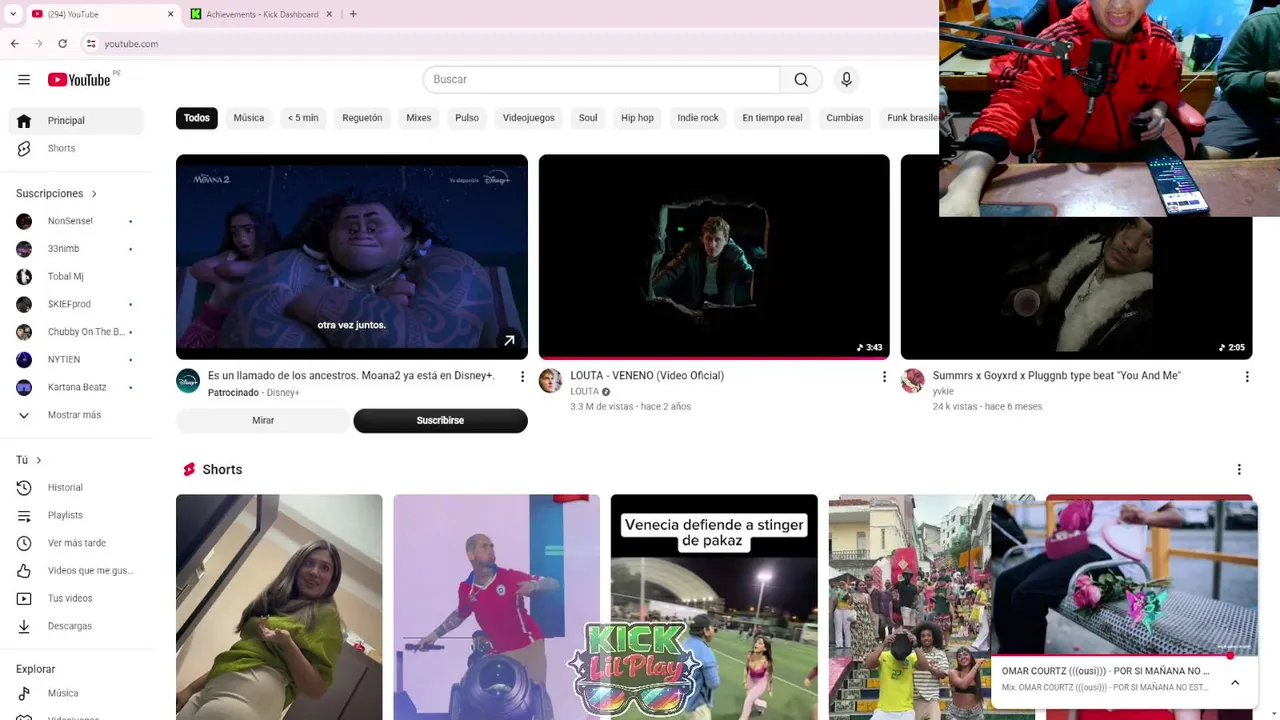
Task: Select the Cumbias filter chip
Action: click(845, 118)
